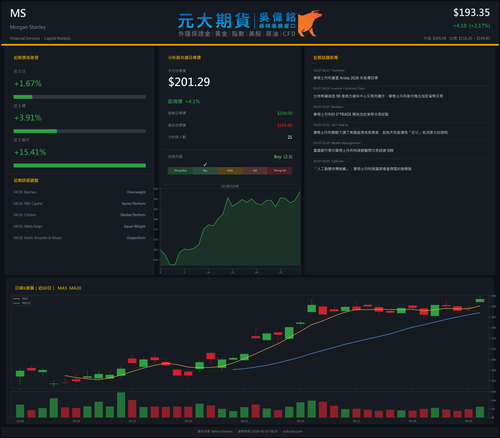The image size is (500, 438).
Task: Open the 24/7 Wall St. news headline
Action: [x=380, y=132]
